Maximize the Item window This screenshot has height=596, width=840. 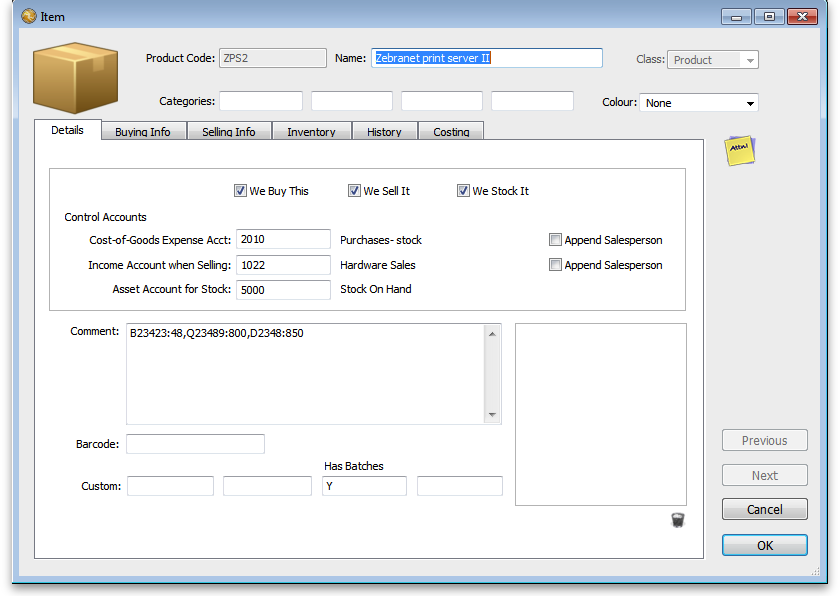tap(769, 17)
